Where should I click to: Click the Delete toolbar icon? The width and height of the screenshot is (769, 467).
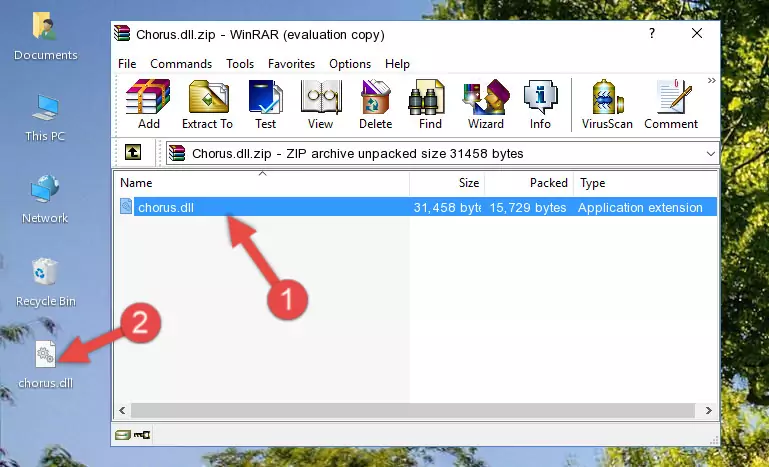coord(376,104)
